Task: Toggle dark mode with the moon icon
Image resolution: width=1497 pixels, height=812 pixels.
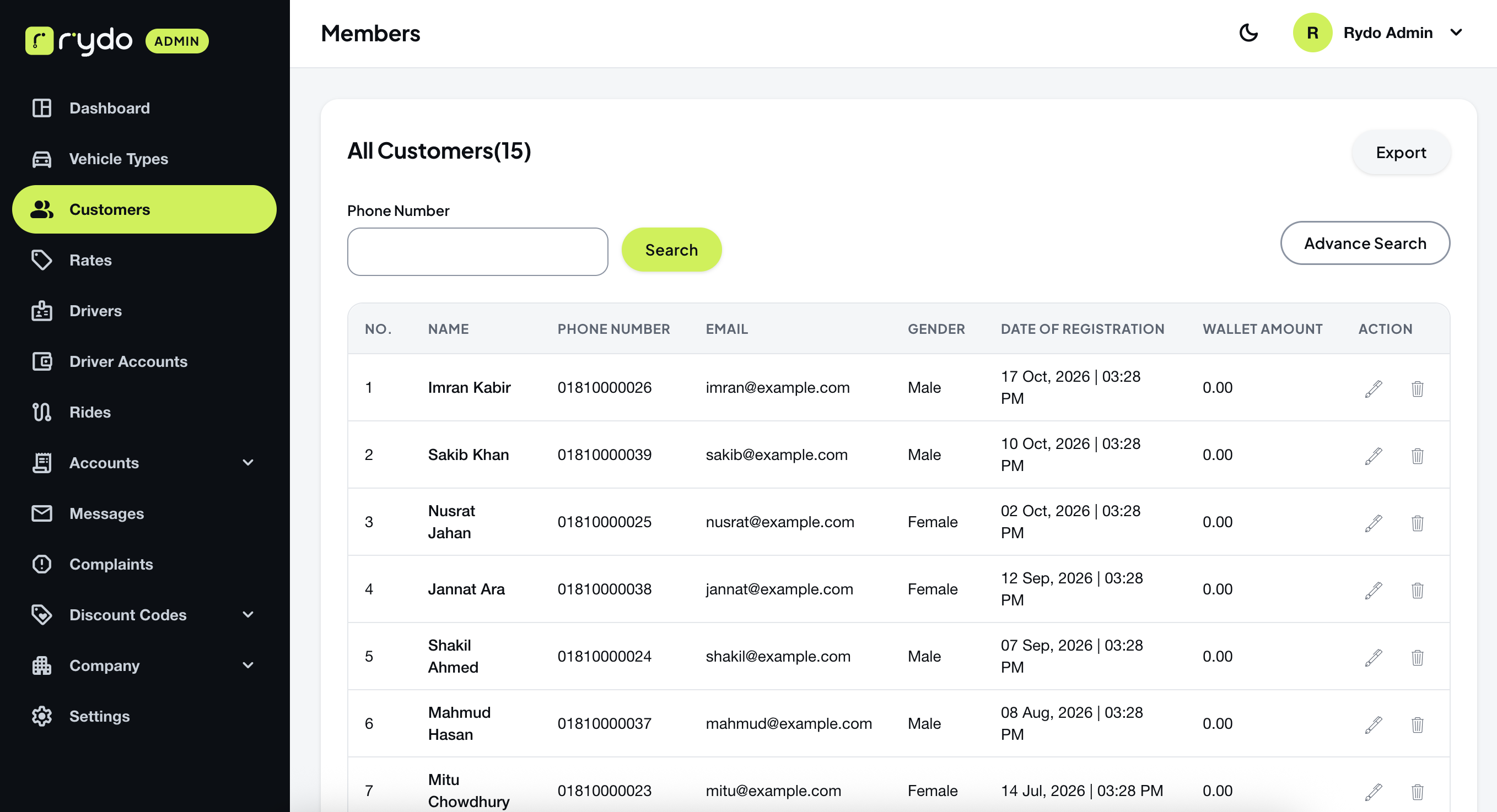Action: pyautogui.click(x=1248, y=33)
